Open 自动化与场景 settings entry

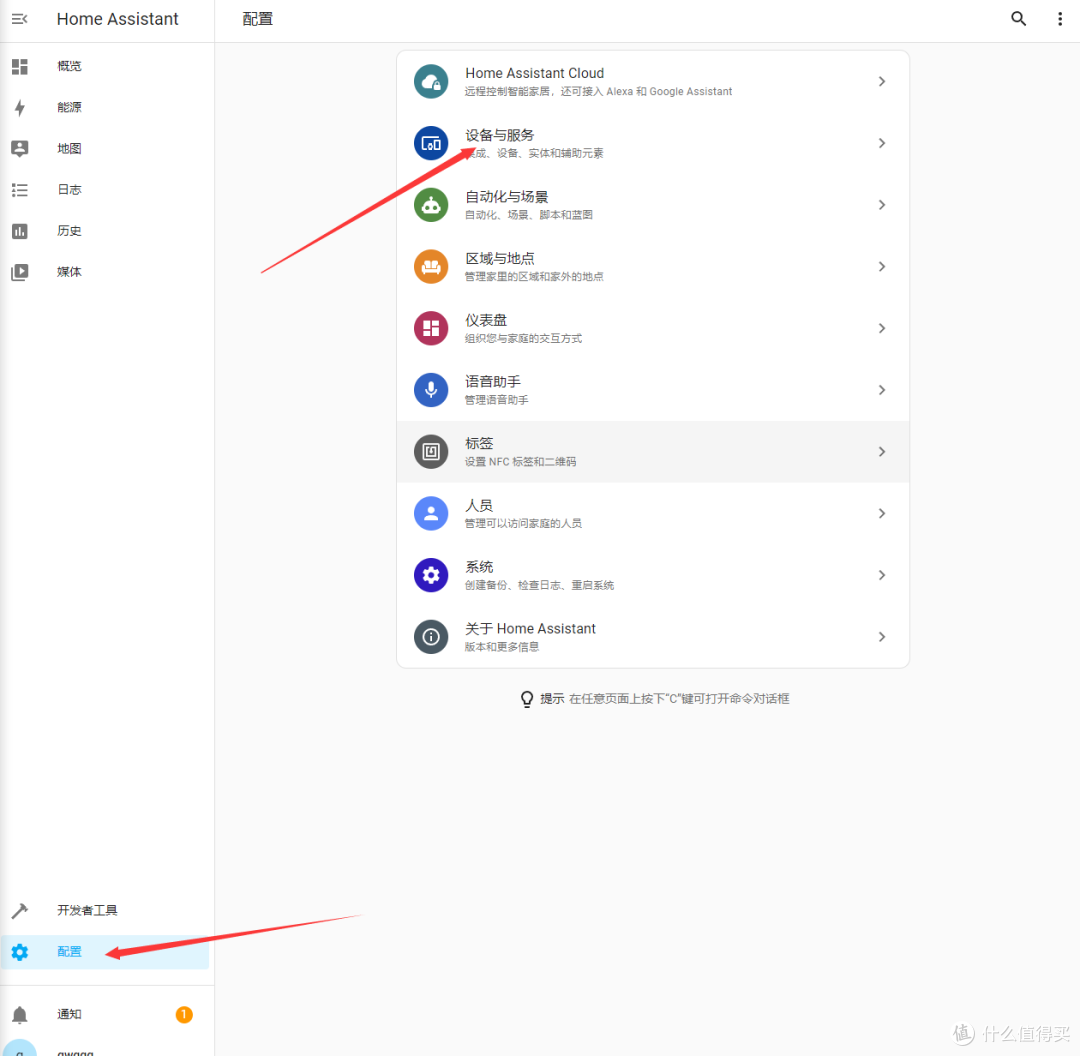click(653, 205)
